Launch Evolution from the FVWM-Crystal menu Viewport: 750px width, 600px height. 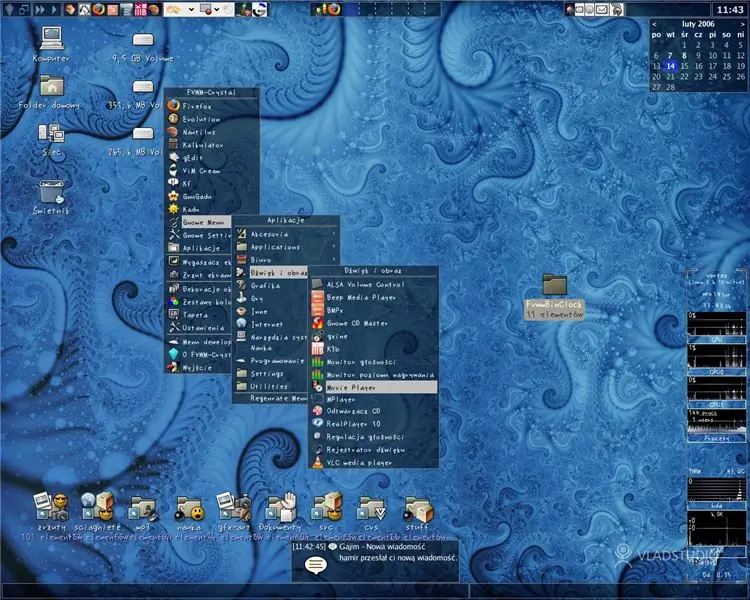[212, 119]
